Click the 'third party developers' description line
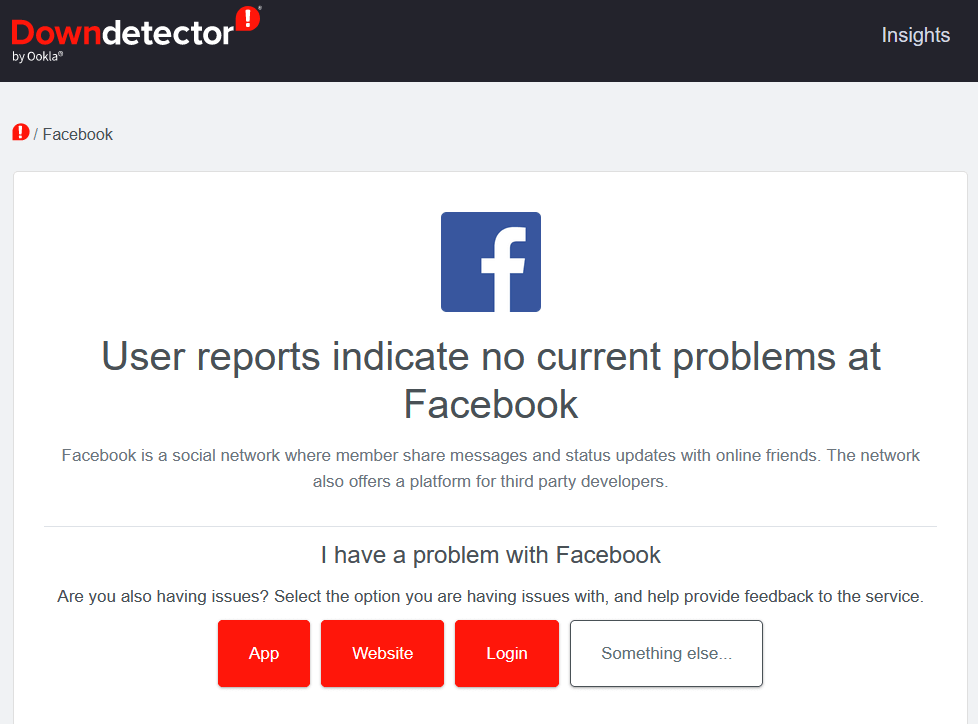 click(491, 481)
